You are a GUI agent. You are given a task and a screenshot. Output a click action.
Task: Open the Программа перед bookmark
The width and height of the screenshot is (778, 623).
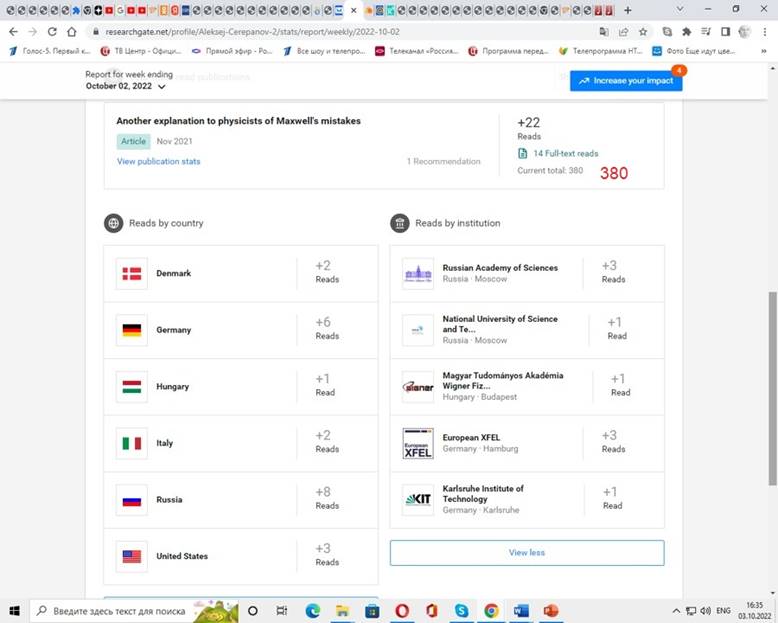click(508, 51)
